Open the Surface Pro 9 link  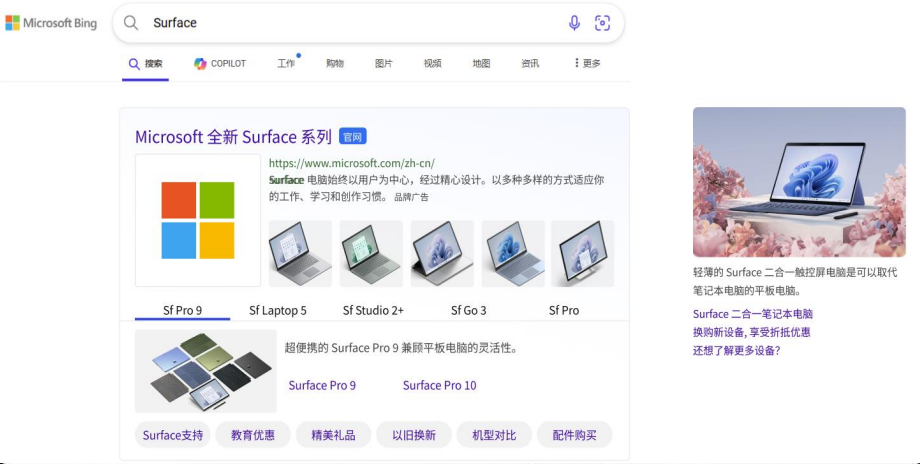click(322, 385)
